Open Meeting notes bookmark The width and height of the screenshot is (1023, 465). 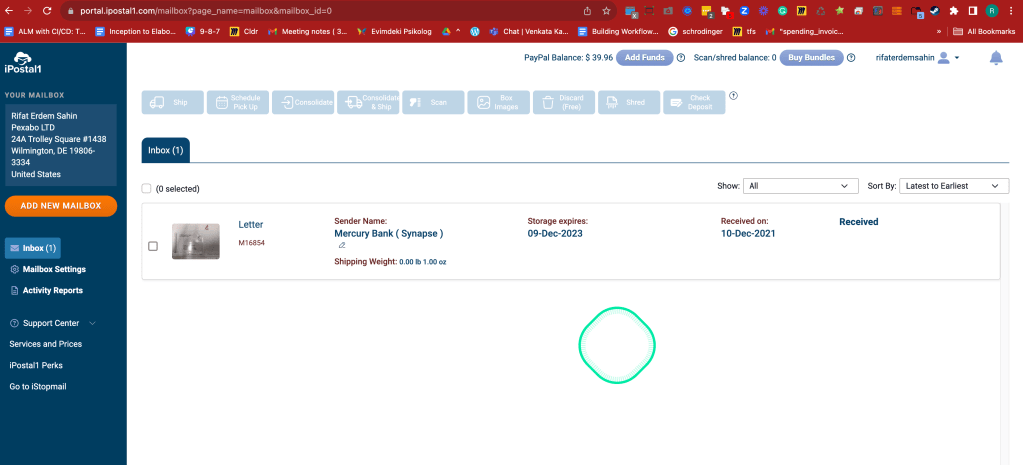click(307, 31)
